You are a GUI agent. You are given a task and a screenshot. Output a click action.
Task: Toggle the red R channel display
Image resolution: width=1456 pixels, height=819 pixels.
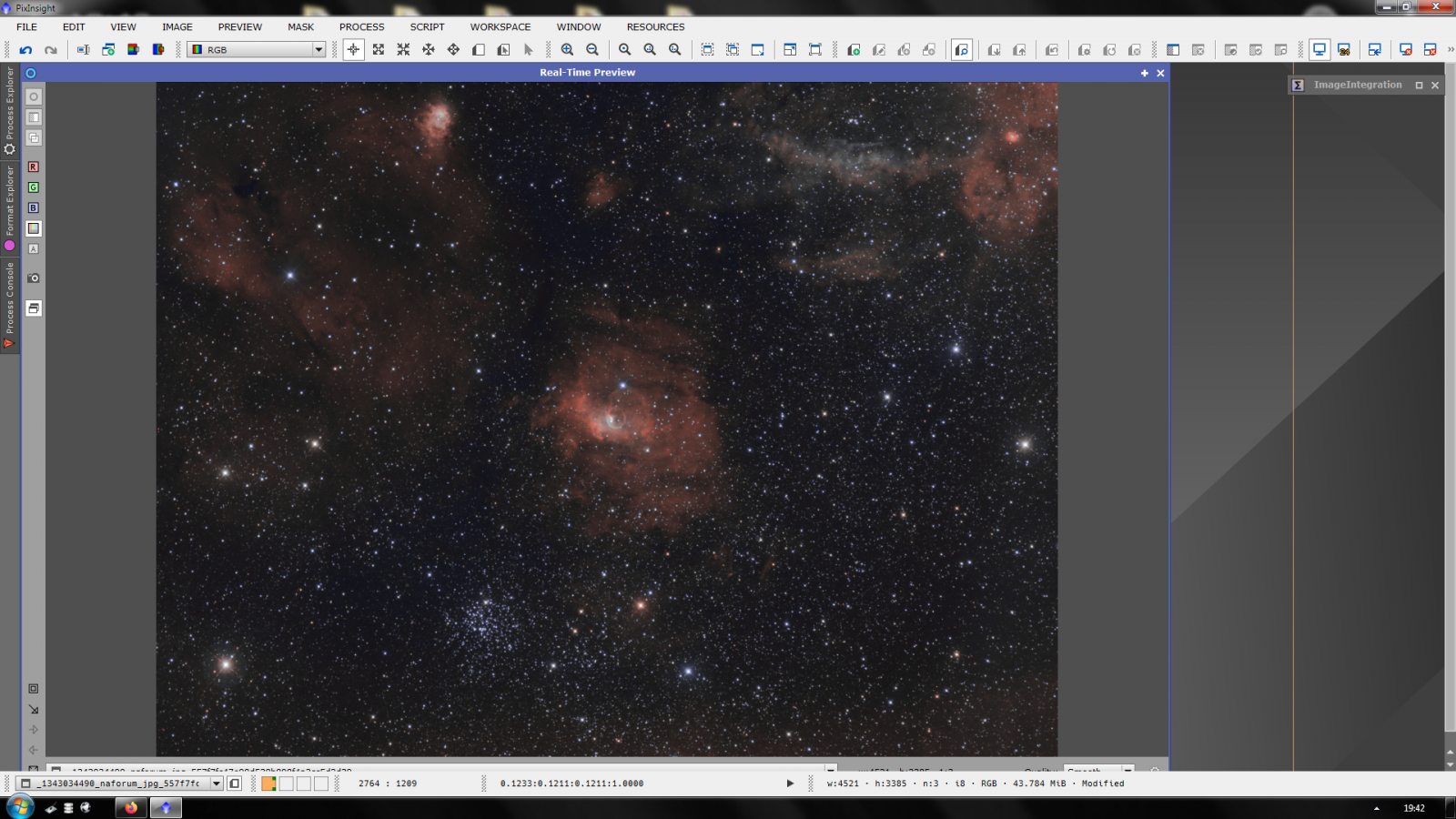[x=34, y=167]
